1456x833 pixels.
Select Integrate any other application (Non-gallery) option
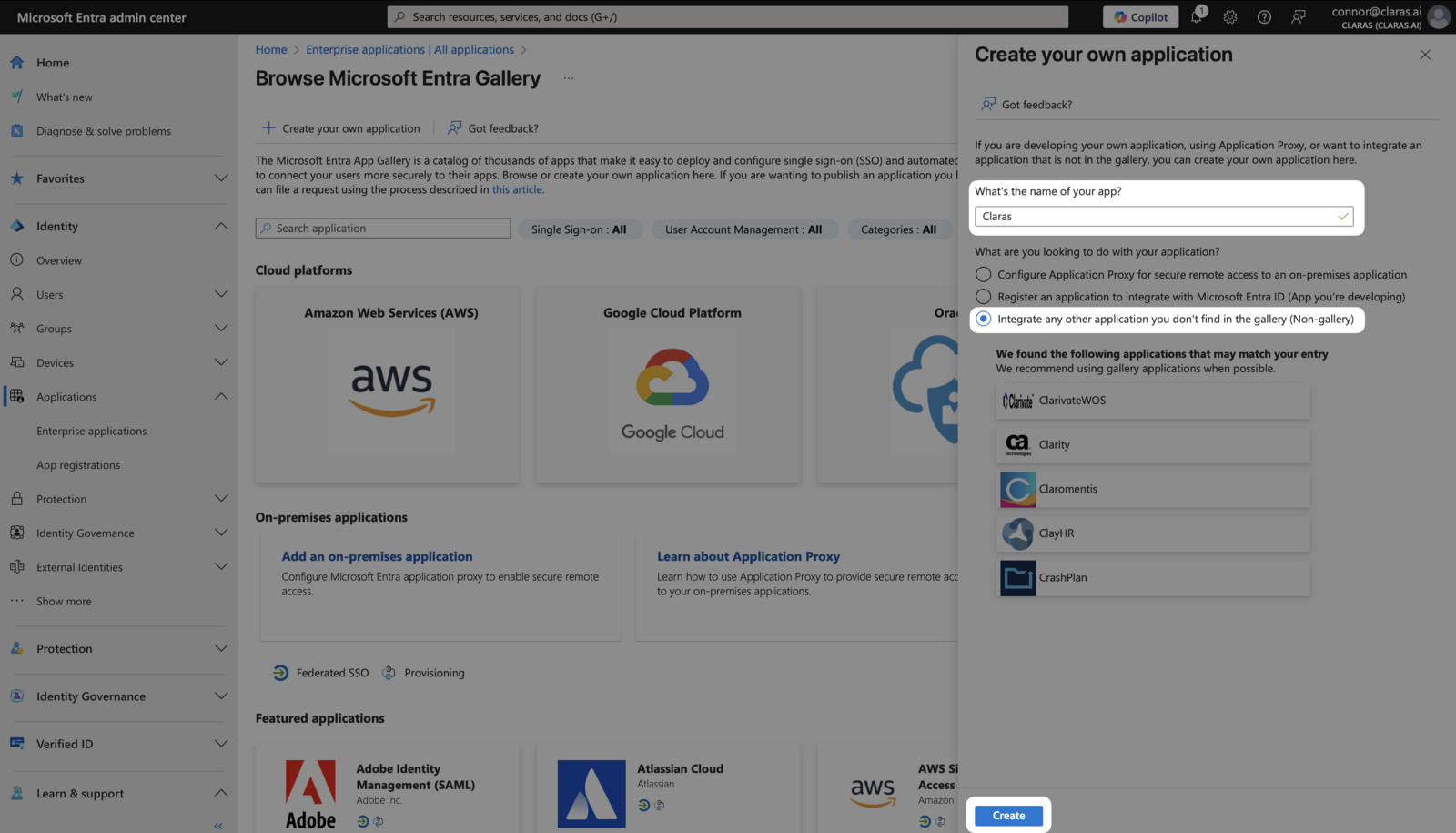pyautogui.click(x=983, y=319)
